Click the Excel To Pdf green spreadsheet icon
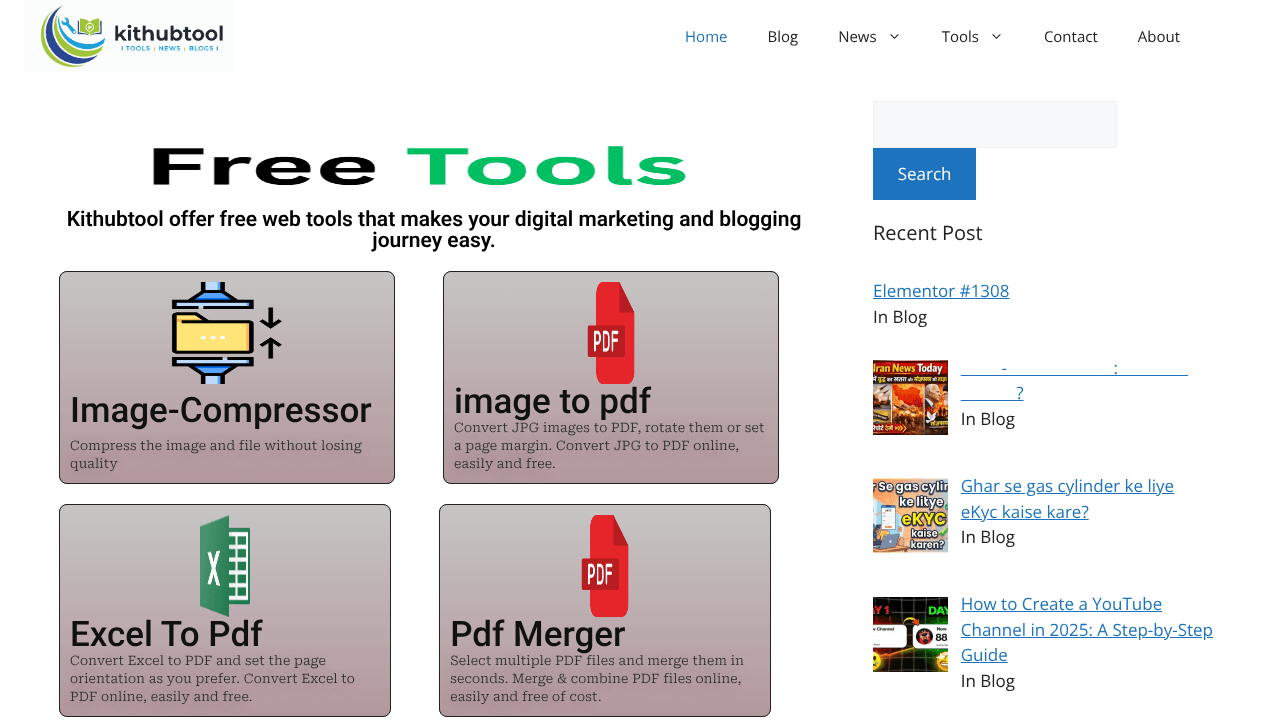The height and width of the screenshot is (720, 1280). [x=225, y=566]
